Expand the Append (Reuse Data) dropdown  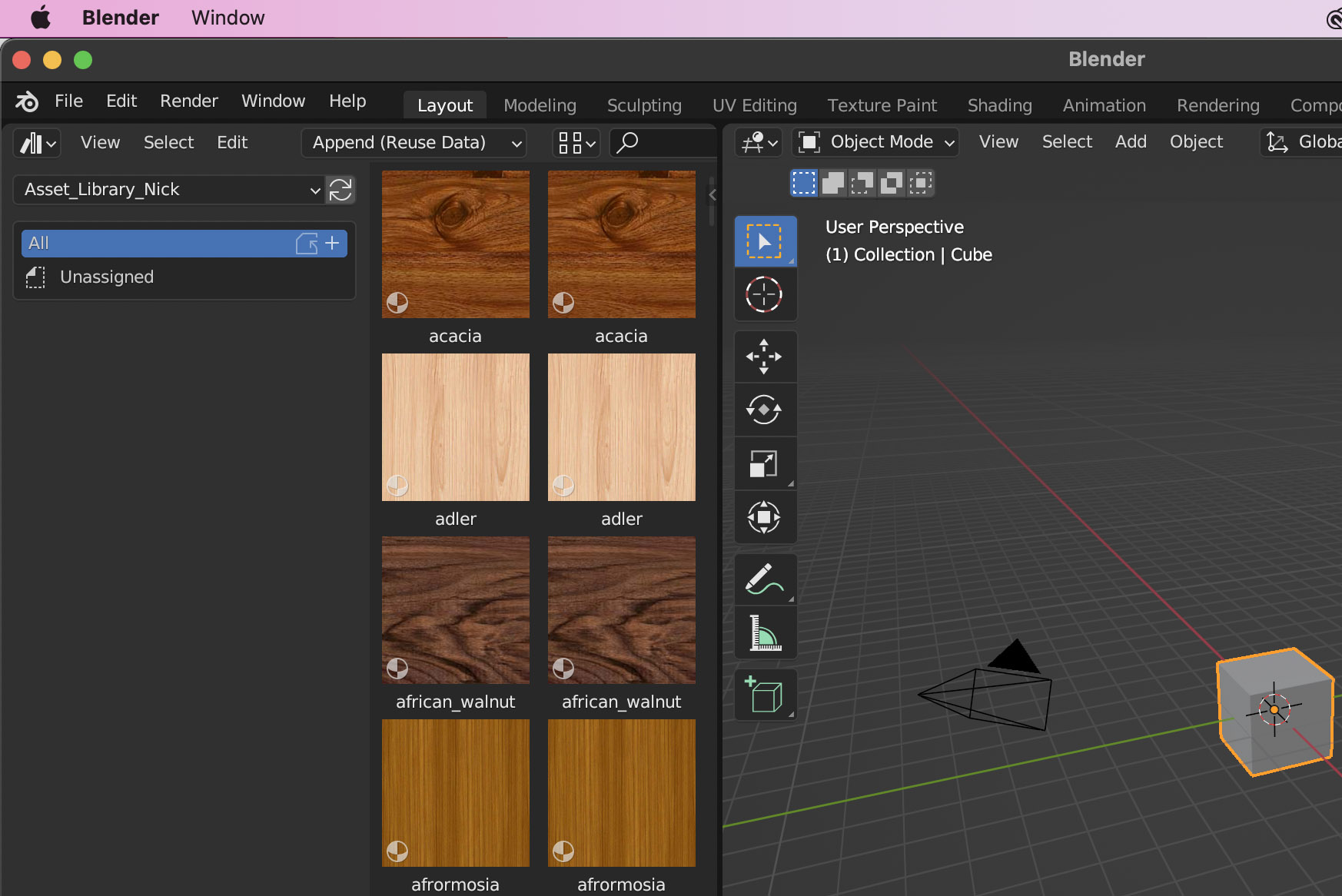click(x=415, y=143)
